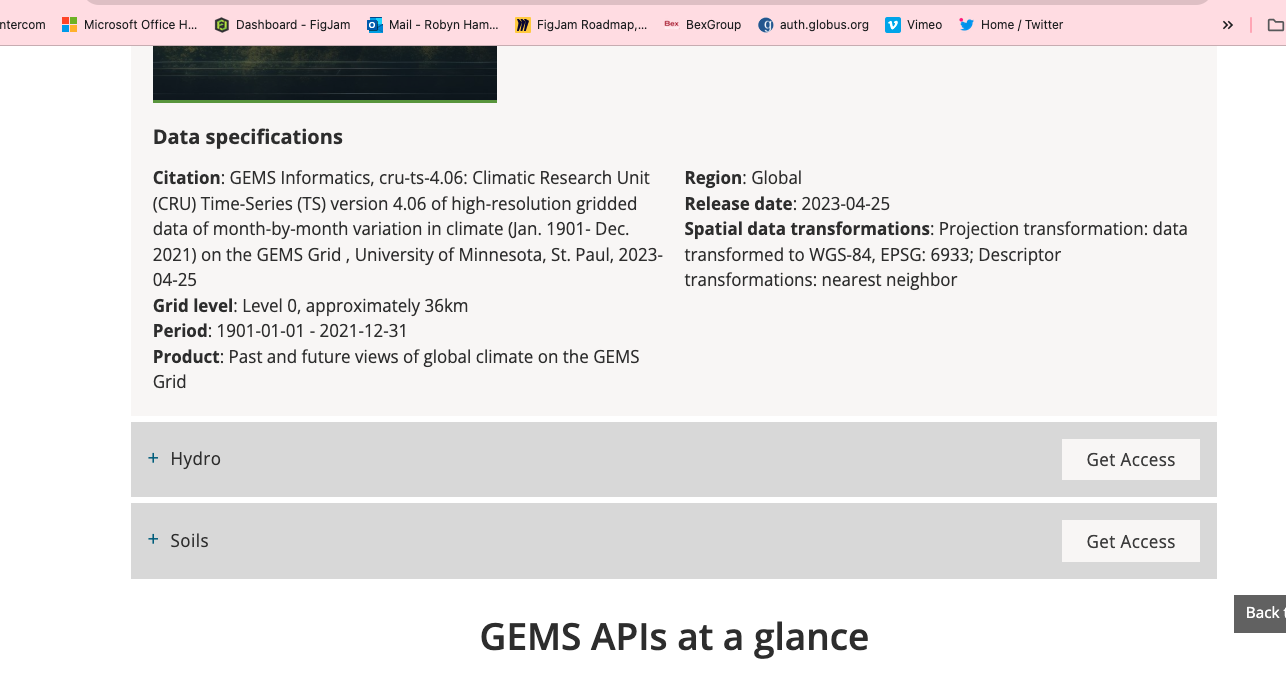Open the BexGroup bookmark
This screenshot has height=687, width=1286.
click(x=702, y=25)
